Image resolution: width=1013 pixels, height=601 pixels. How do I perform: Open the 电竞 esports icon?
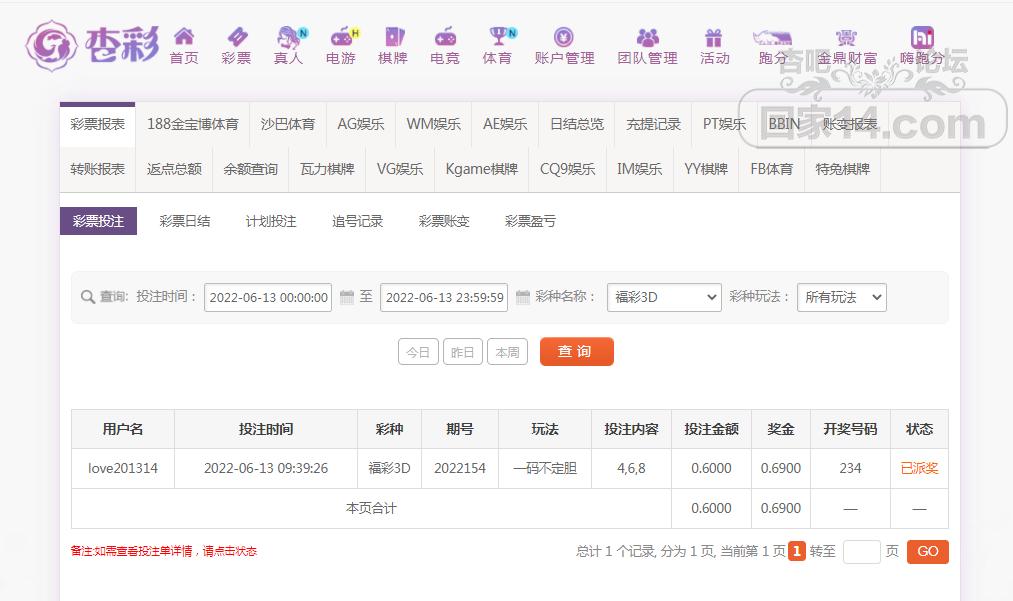pos(445,37)
